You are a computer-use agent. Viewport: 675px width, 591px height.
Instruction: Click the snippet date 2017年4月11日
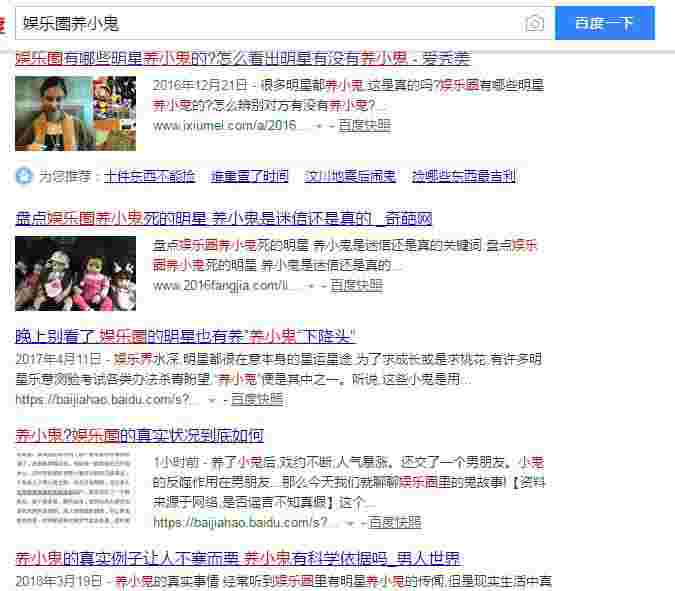tap(59, 359)
